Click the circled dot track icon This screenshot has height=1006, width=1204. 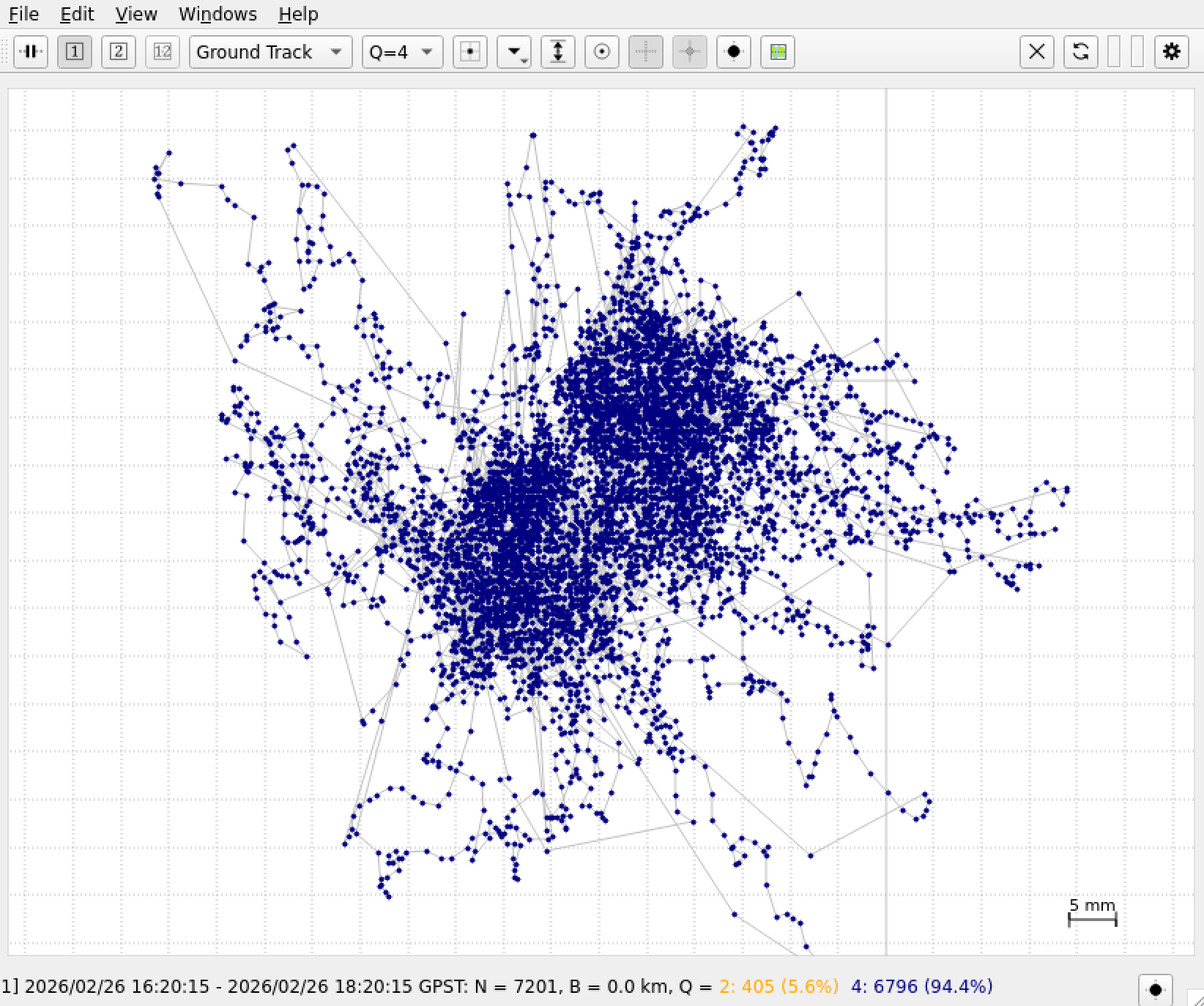coord(602,52)
